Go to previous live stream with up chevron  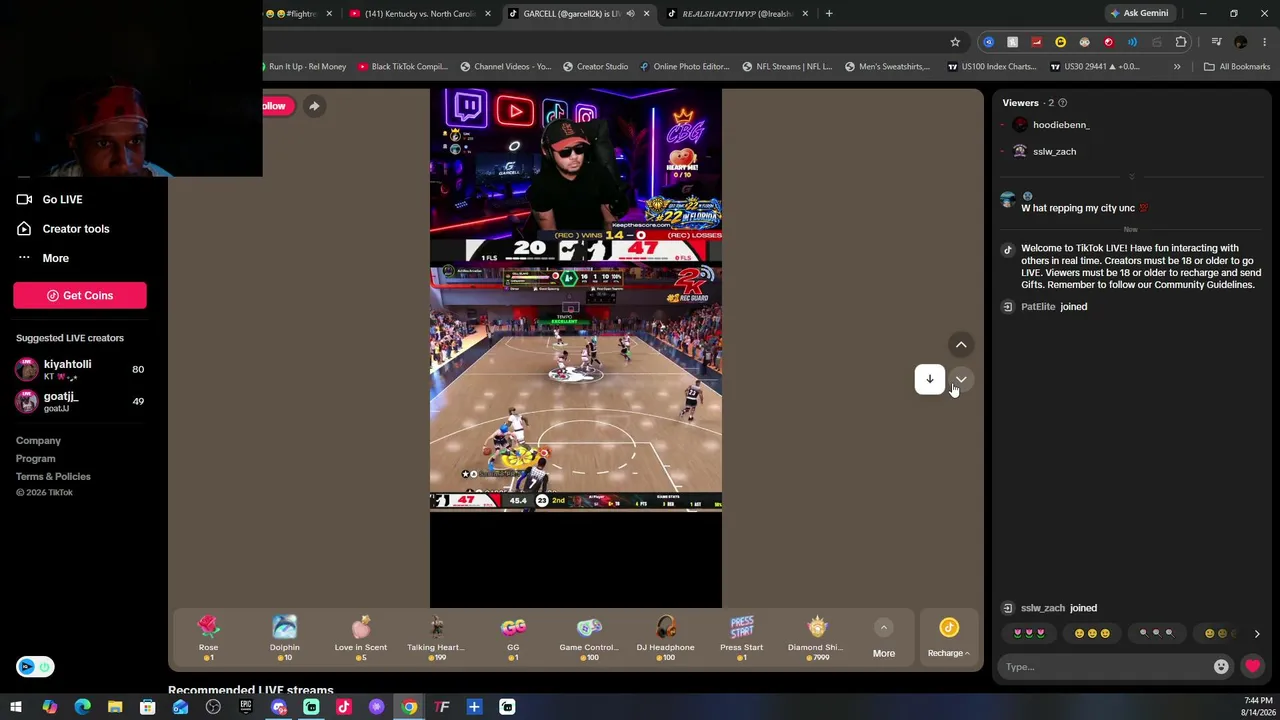click(x=961, y=345)
